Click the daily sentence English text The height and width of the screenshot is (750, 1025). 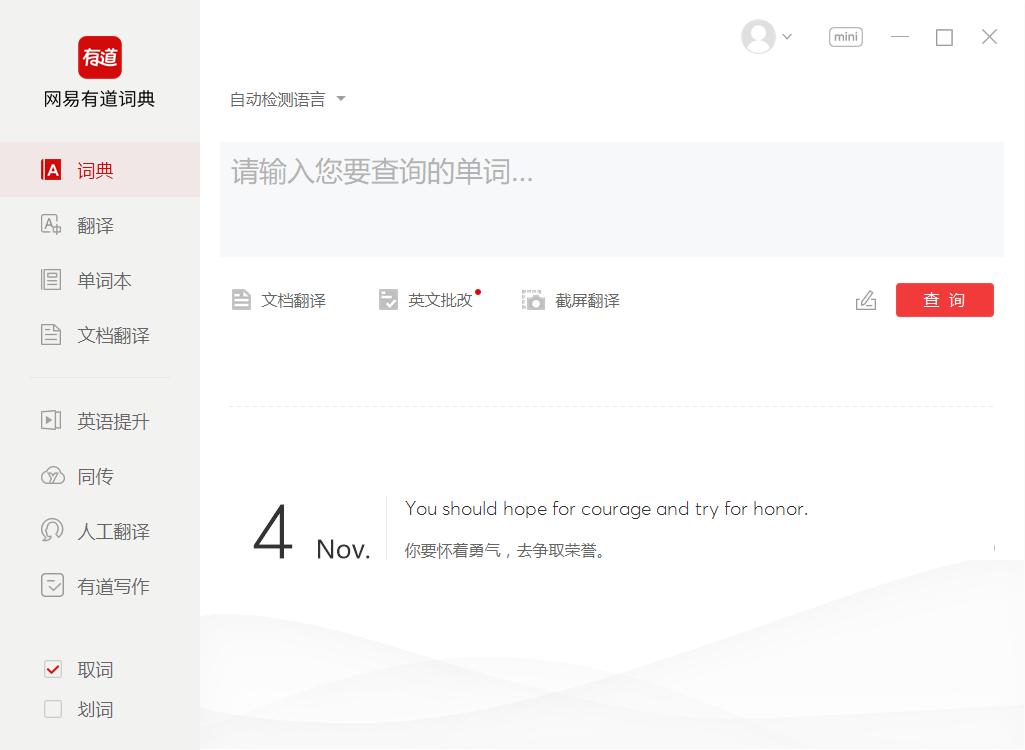pyautogui.click(x=606, y=508)
